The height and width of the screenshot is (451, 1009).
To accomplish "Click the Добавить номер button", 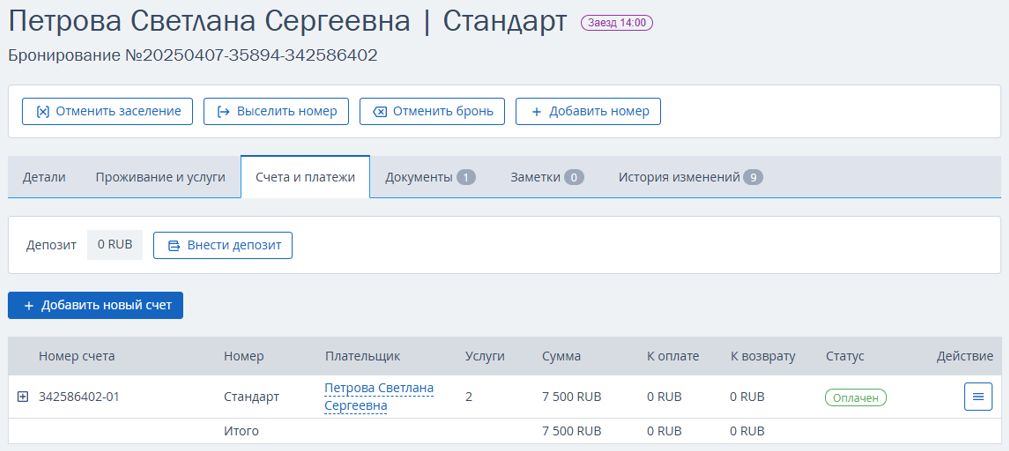I will coord(588,111).
